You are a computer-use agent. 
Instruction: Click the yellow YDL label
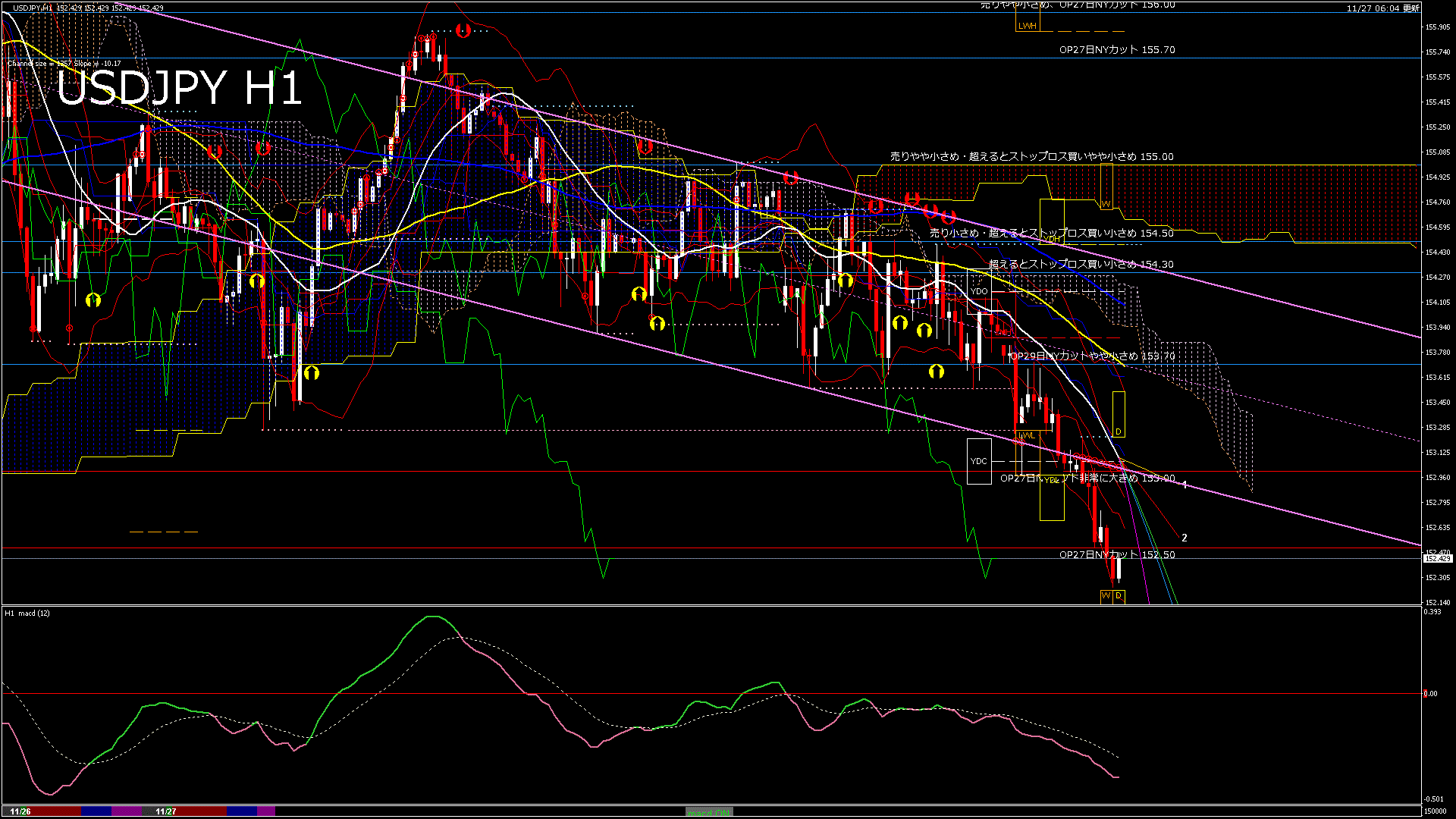(1051, 480)
